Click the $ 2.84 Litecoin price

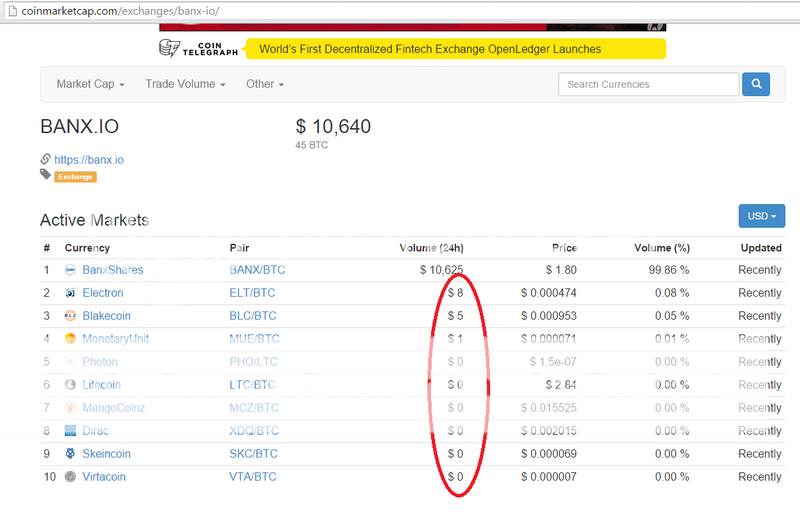561,385
